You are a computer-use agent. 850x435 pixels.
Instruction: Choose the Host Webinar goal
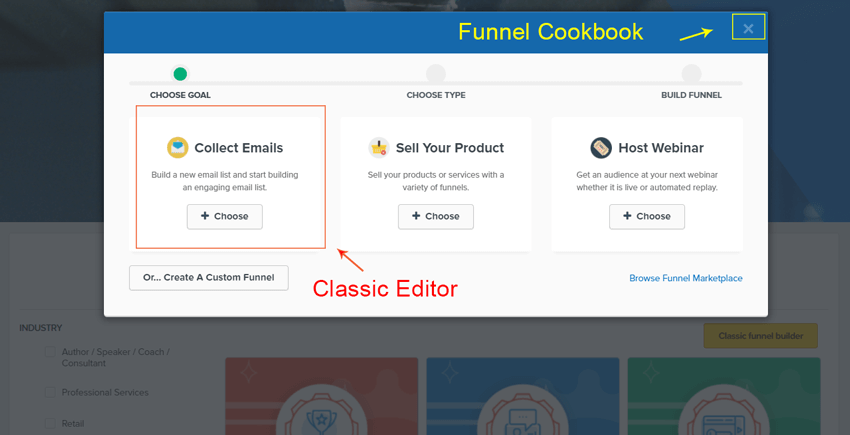point(647,216)
